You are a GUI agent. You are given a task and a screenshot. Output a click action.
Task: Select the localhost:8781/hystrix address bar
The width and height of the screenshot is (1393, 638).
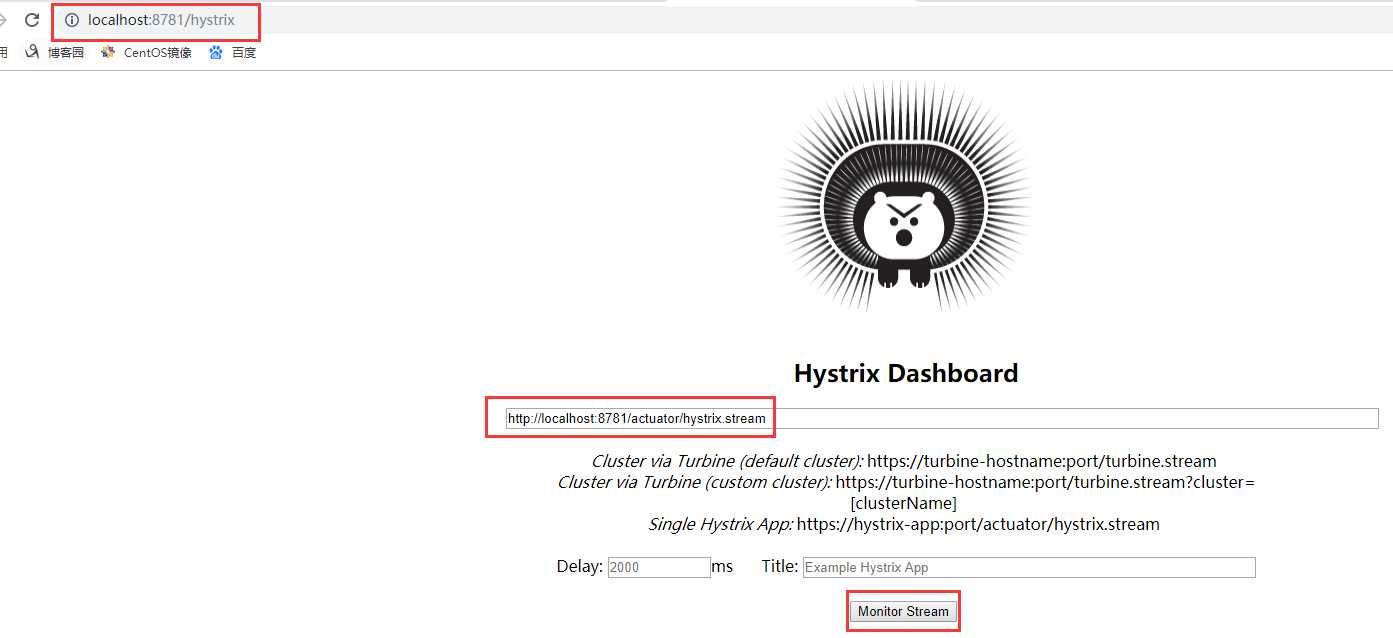click(x=161, y=20)
